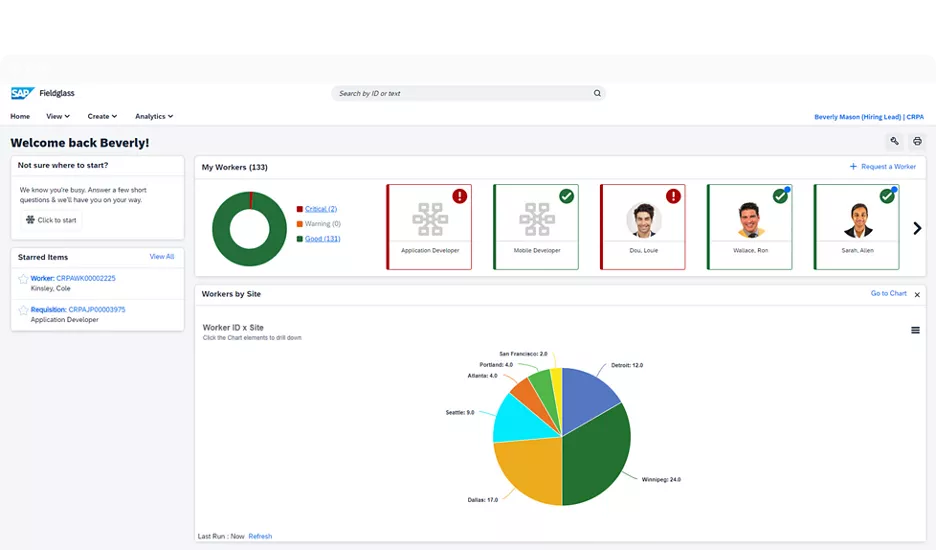The image size is (936, 550).
Task: Open the Analytics dropdown menu
Action: [x=154, y=116]
